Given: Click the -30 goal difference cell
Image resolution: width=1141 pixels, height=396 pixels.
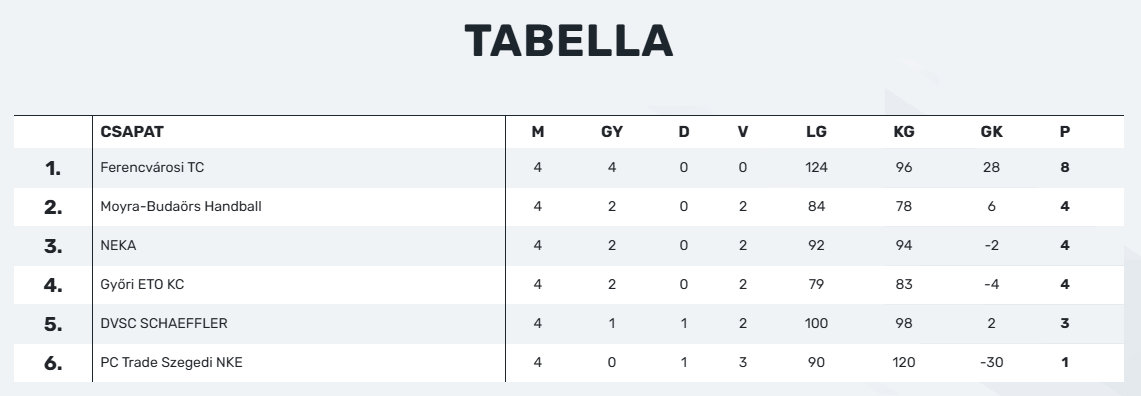Looking at the screenshot, I should point(992,362).
